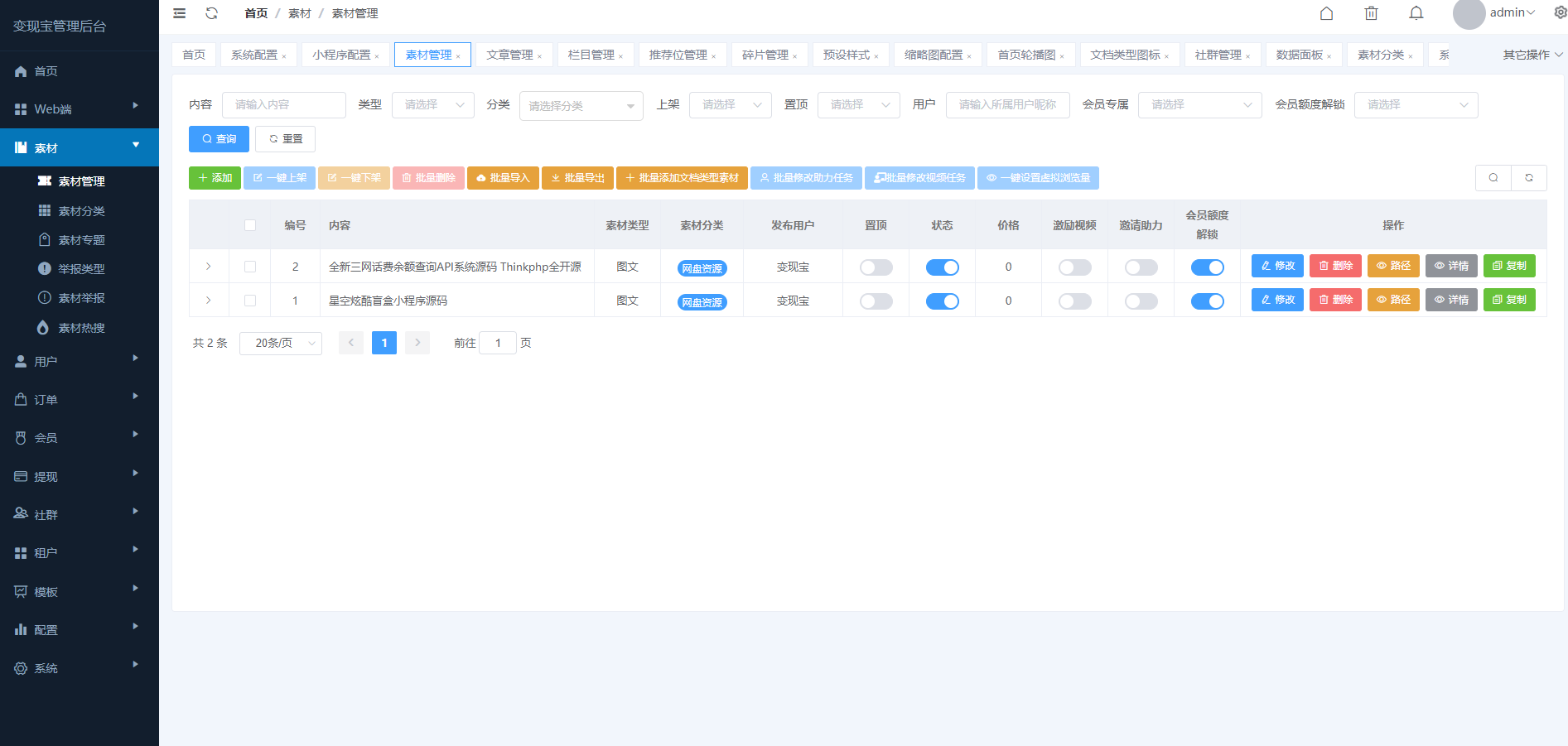The height and width of the screenshot is (746, 1568).
Task: Switch to the 栏目管理 tab
Action: pos(591,55)
